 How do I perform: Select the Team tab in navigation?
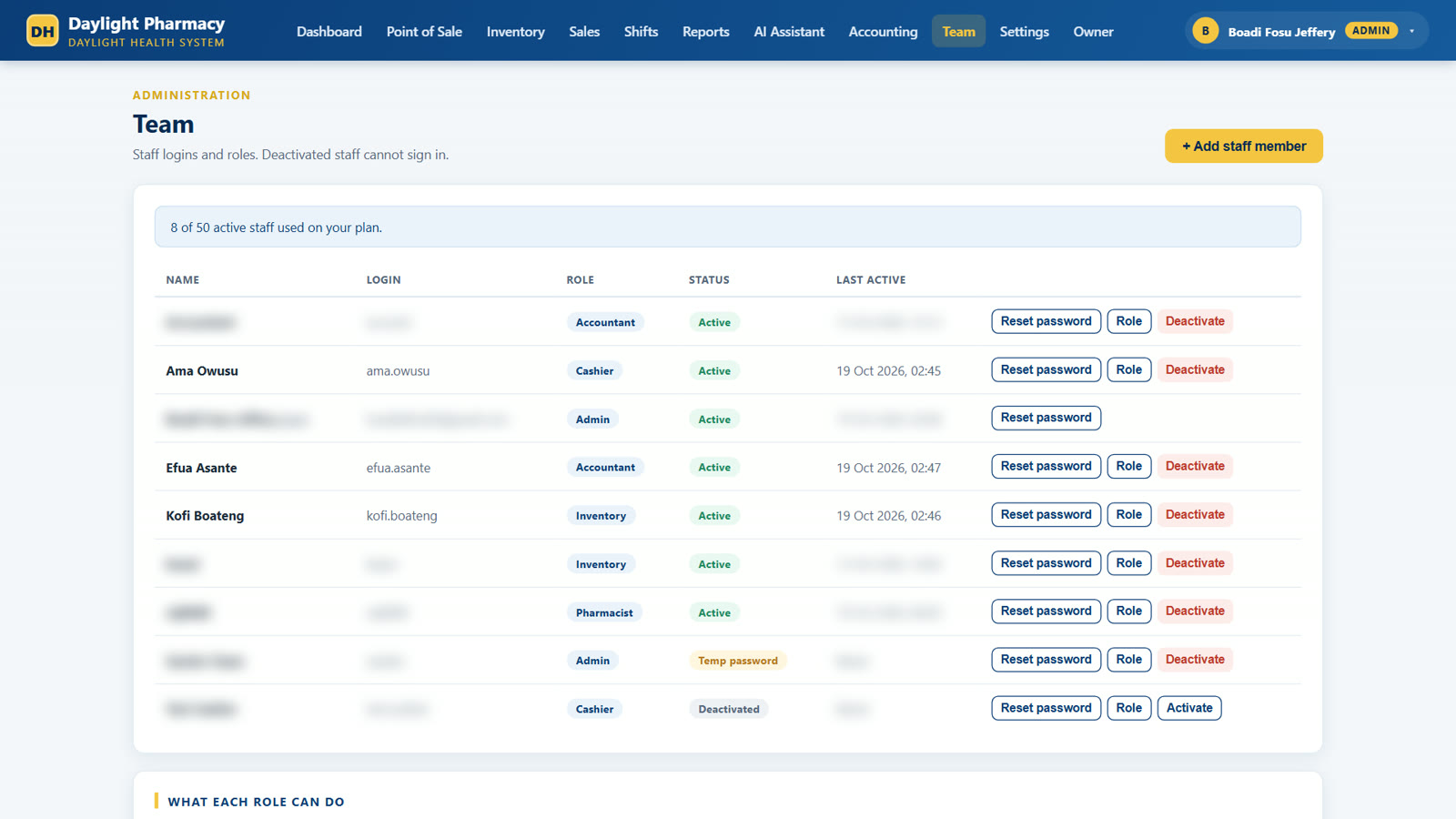pos(958,31)
